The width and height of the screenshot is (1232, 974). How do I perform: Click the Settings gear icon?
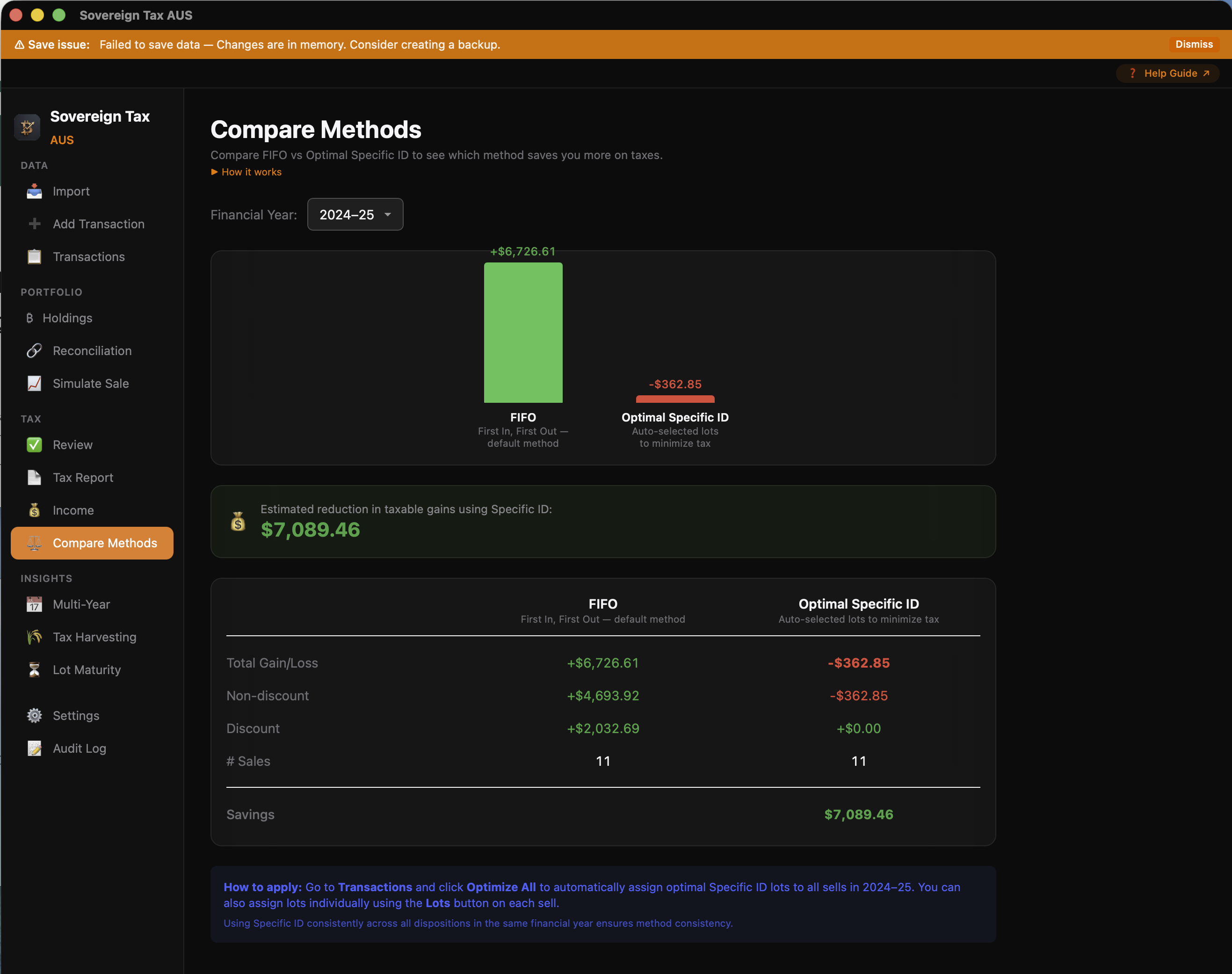pyautogui.click(x=34, y=715)
